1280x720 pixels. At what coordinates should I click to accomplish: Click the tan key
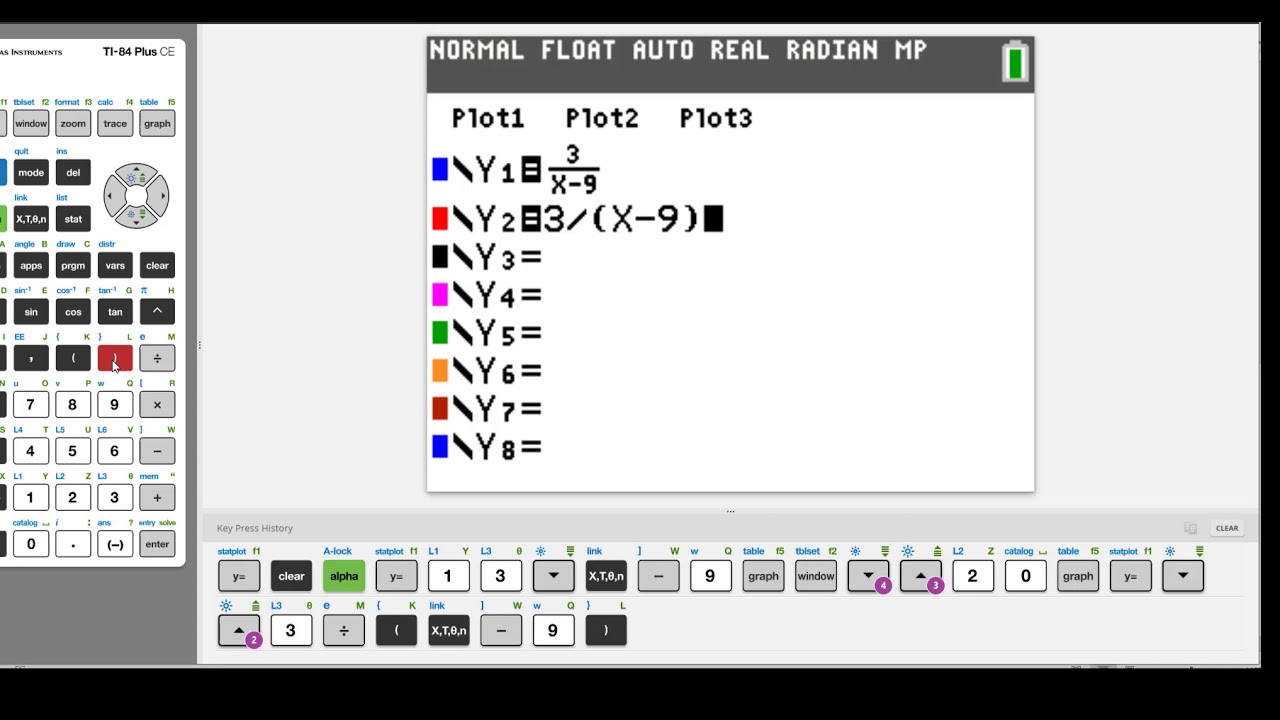pos(115,312)
